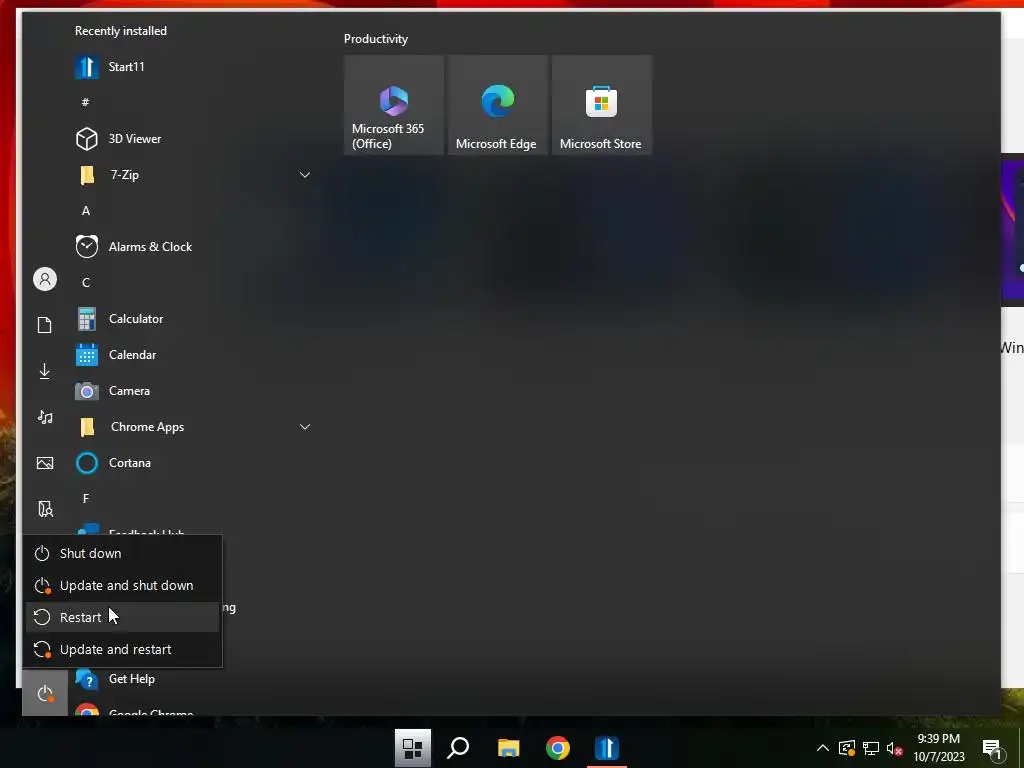
Task: Click the '#' letter group header
Action: [86, 103]
